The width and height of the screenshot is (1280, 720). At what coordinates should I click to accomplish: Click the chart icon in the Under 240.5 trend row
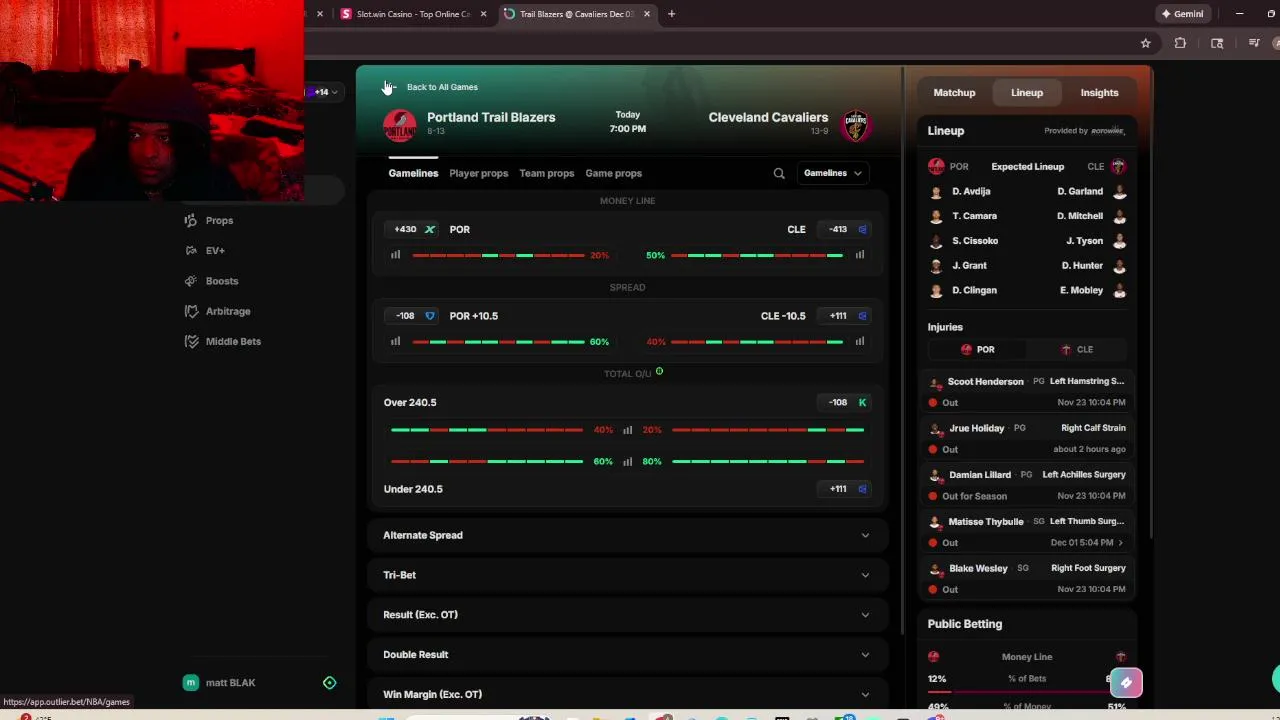coord(628,461)
